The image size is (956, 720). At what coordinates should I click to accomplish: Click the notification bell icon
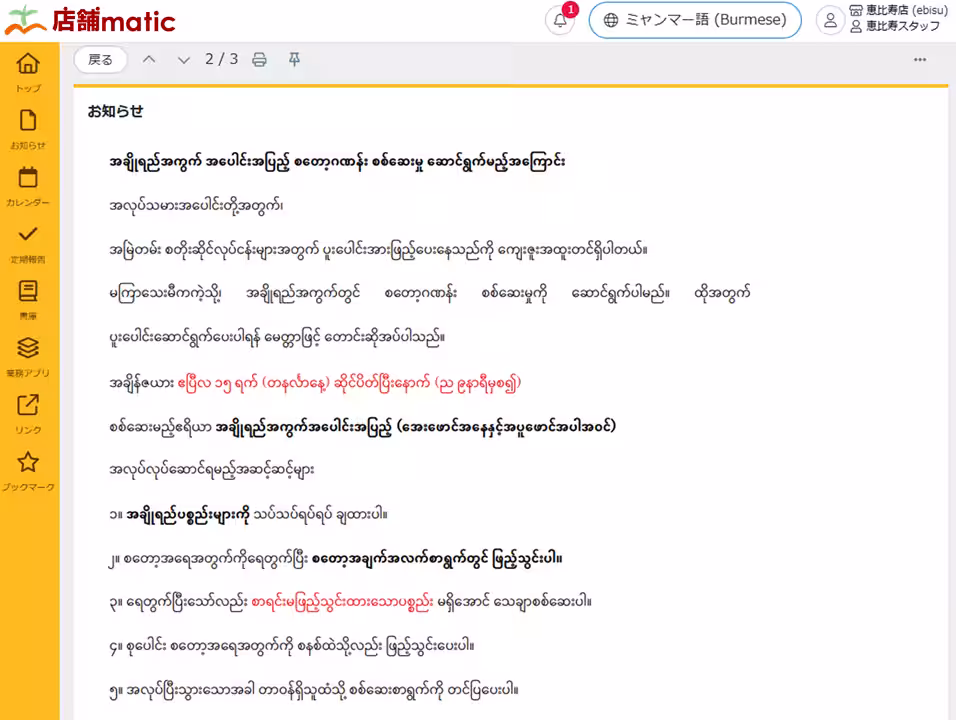click(x=560, y=21)
